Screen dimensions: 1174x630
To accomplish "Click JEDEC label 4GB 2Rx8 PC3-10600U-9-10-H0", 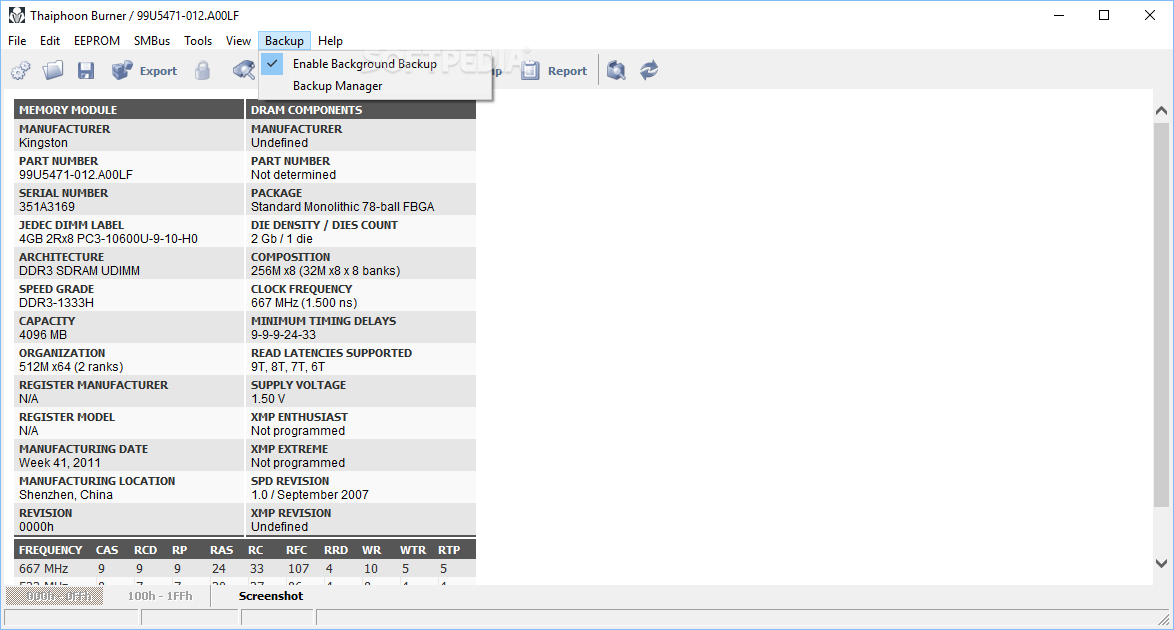I will [x=109, y=239].
